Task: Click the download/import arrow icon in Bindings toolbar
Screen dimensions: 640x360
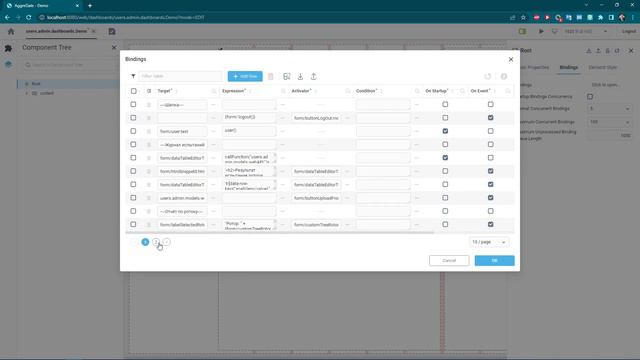Action: tap(300, 76)
